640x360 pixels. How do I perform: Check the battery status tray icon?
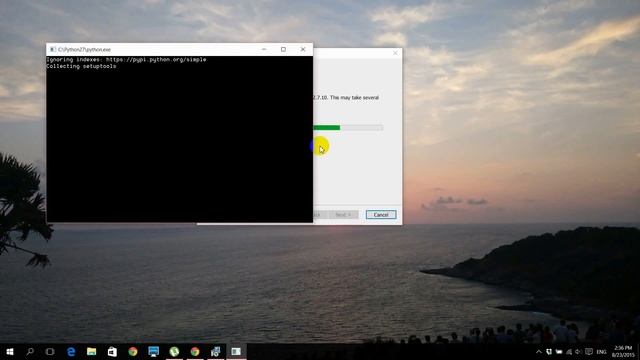point(558,352)
